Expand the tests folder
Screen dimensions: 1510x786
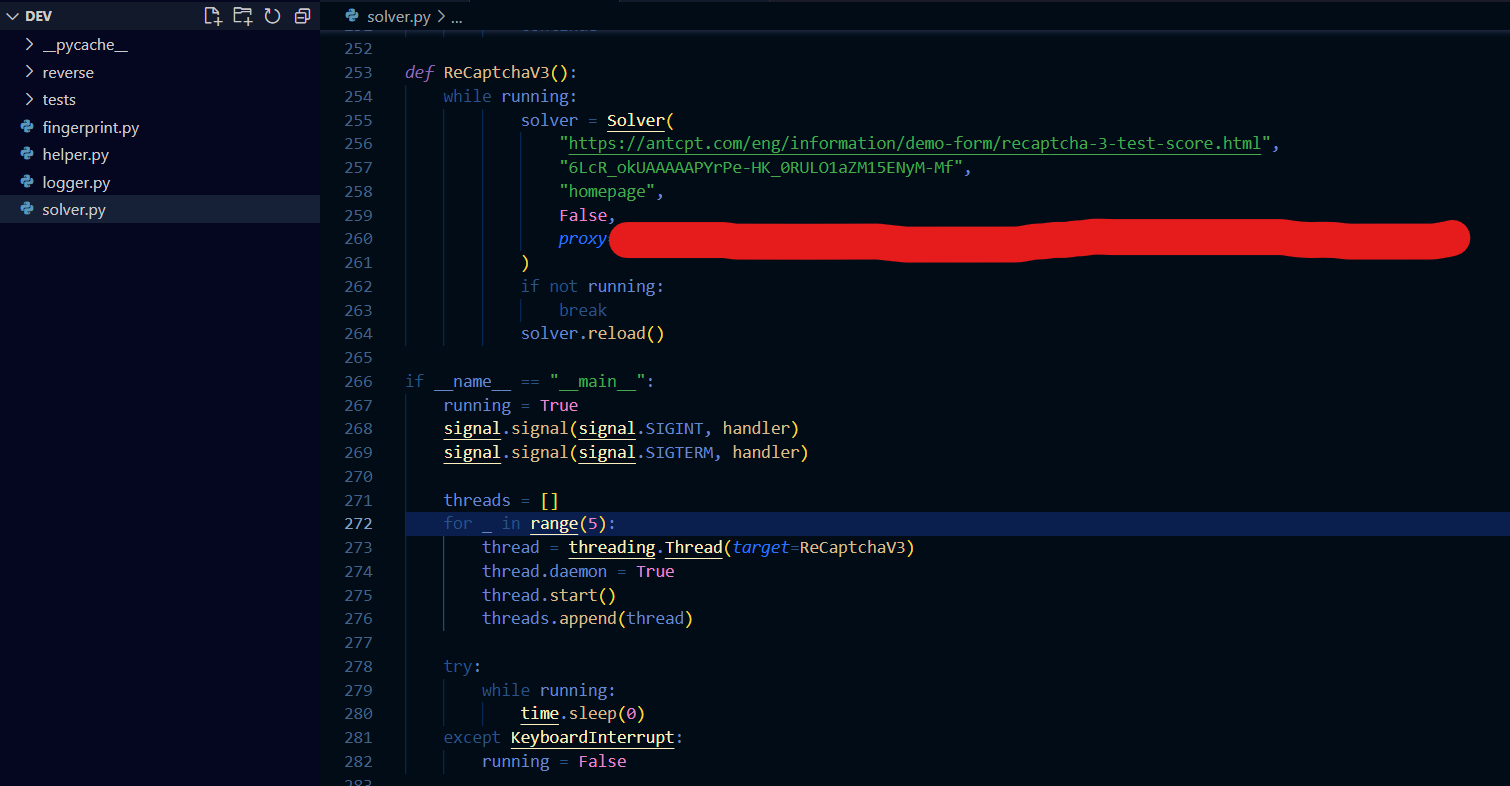click(58, 100)
